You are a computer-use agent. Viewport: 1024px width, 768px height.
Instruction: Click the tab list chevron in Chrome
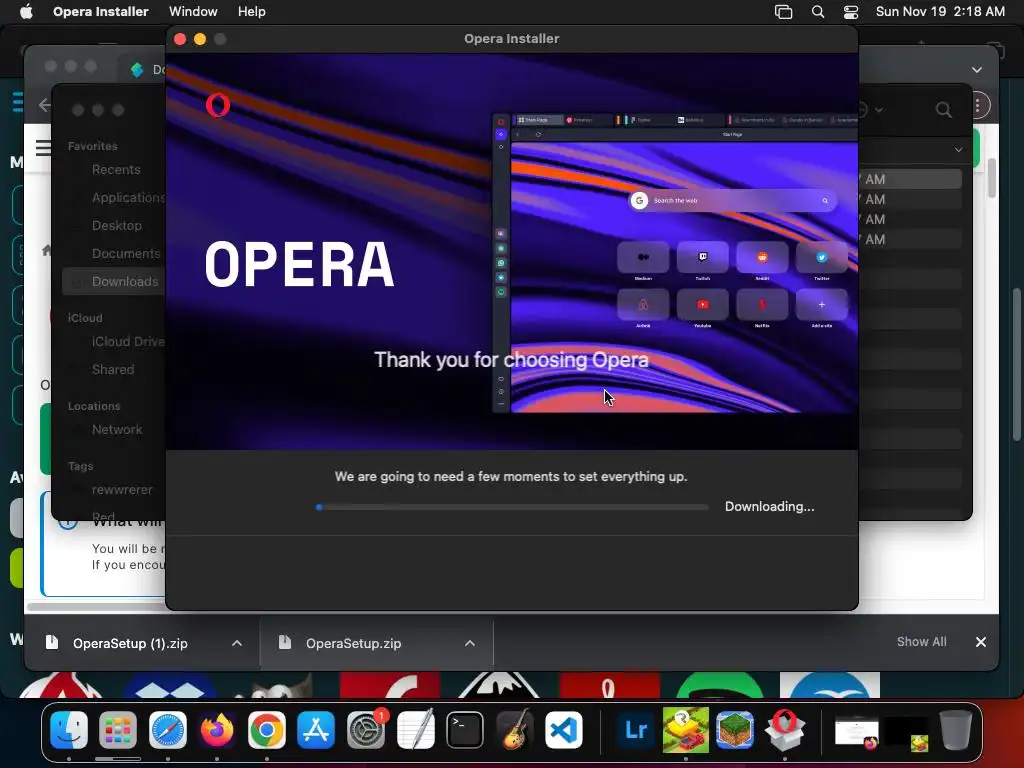click(x=977, y=69)
